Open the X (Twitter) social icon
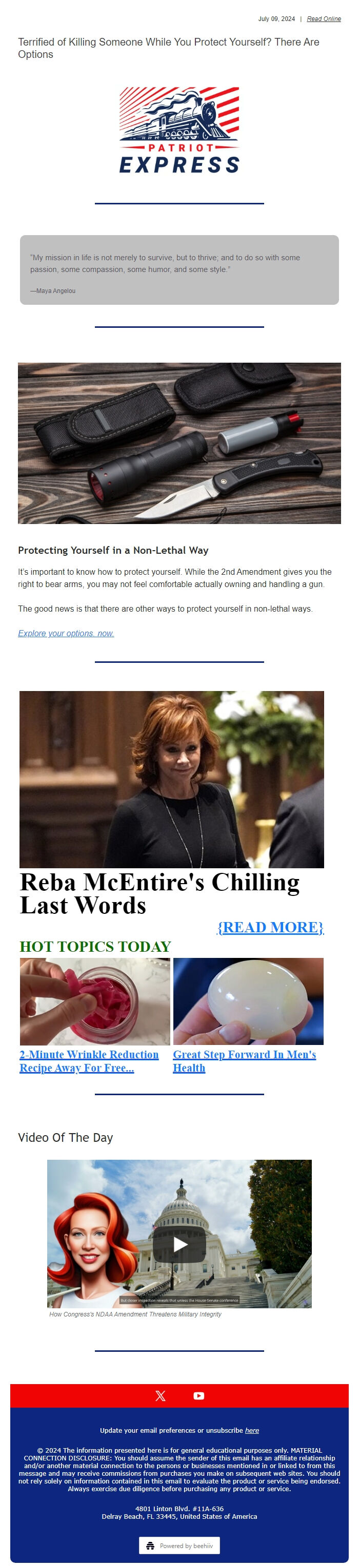 (161, 1395)
